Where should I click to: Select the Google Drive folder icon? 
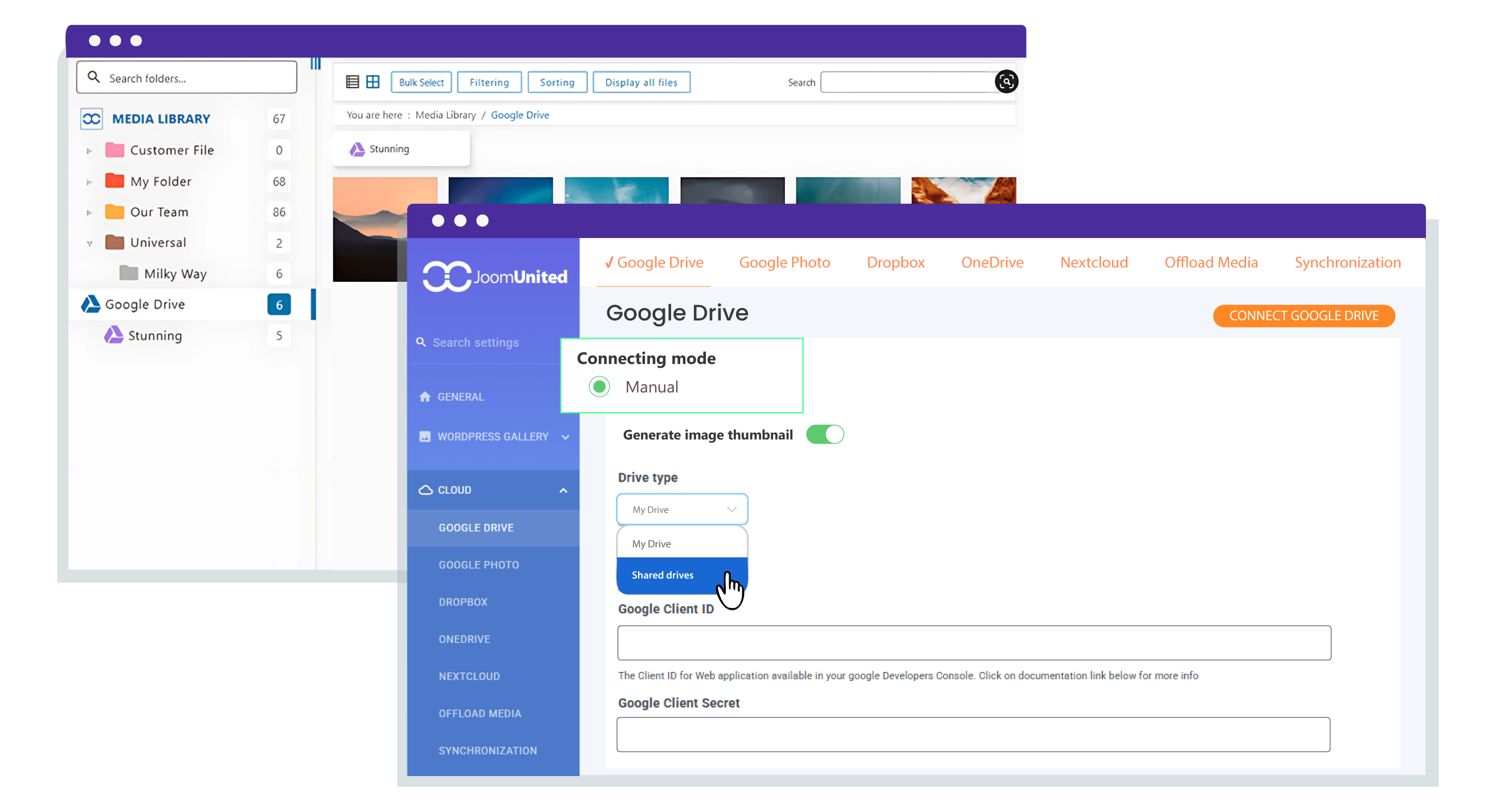91,304
